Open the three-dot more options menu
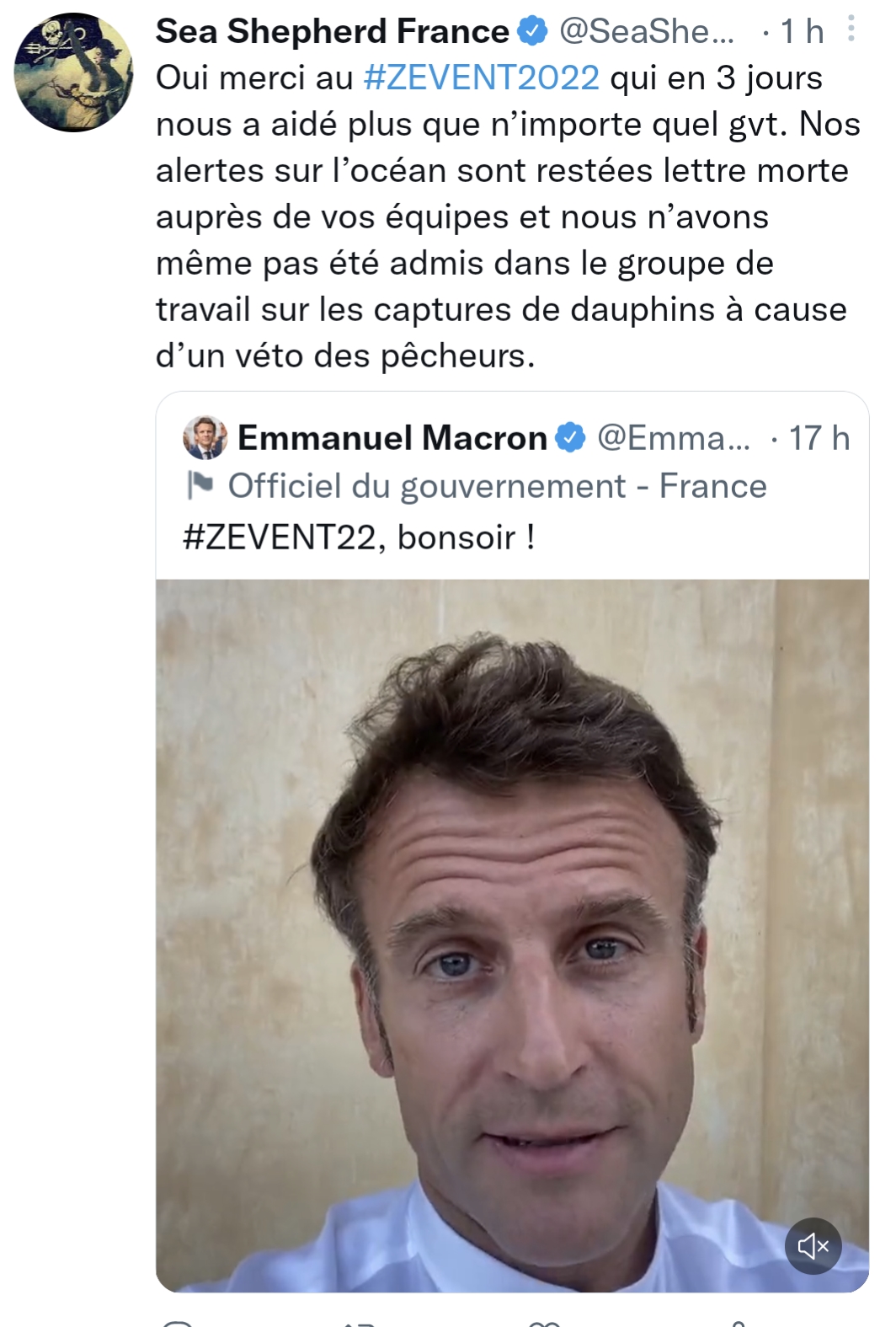This screenshot has height=1327, width=896. click(851, 29)
